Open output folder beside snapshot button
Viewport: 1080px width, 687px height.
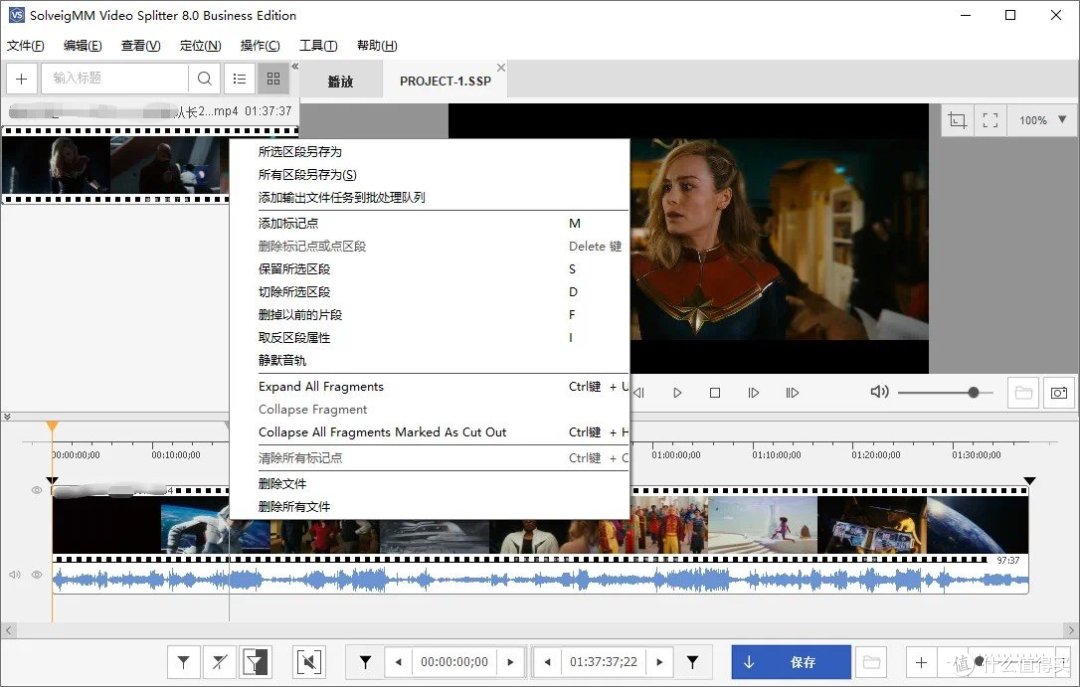pyautogui.click(x=1024, y=393)
